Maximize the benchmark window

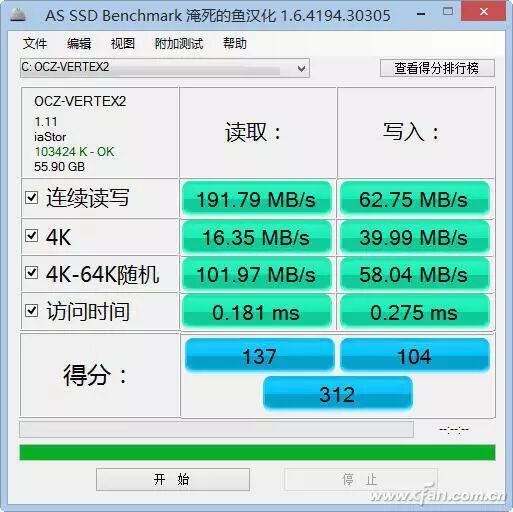pyautogui.click(x=448, y=12)
